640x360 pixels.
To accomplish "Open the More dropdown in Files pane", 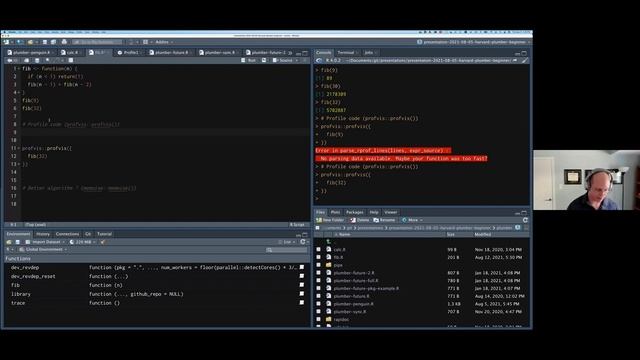I will click(x=412, y=220).
